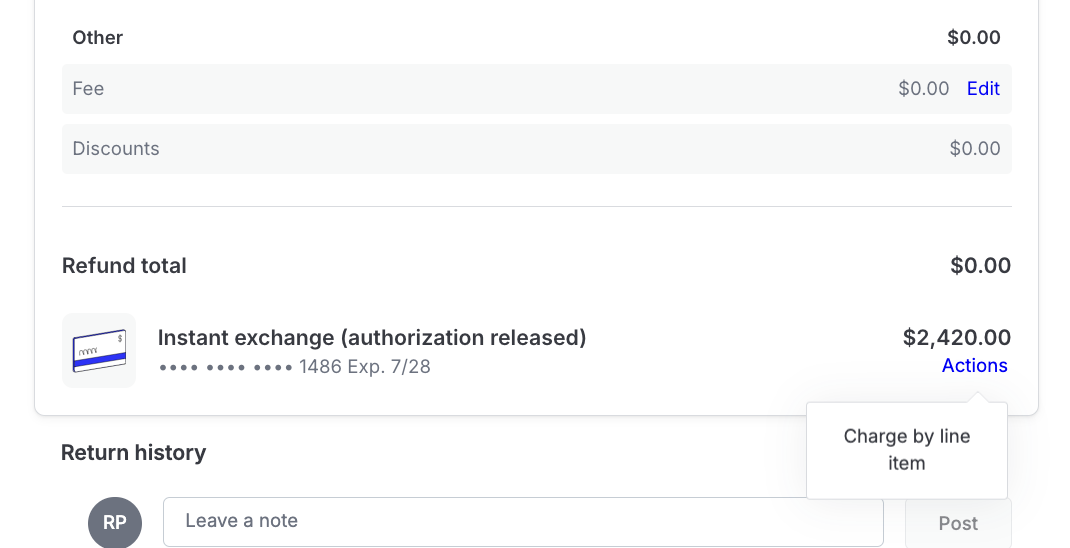
Task: Open the Actions dropdown under $2,420.00
Action: 974,366
